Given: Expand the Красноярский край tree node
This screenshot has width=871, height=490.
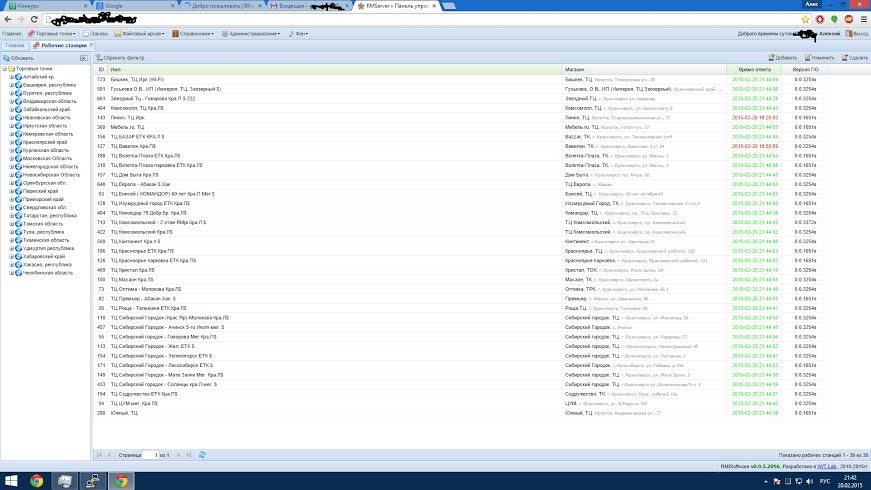Looking at the screenshot, I should pos(11,142).
